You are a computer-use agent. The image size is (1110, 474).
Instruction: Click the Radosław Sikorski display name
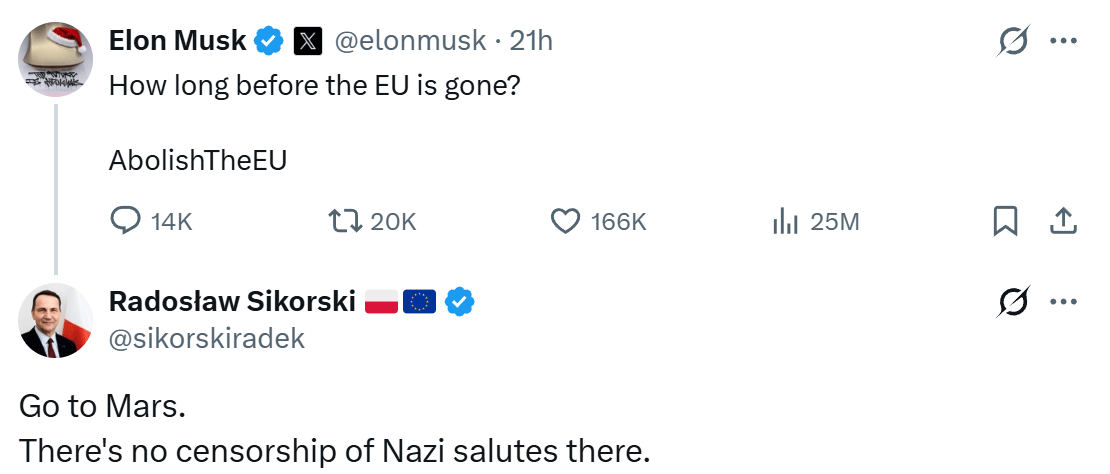coord(232,300)
